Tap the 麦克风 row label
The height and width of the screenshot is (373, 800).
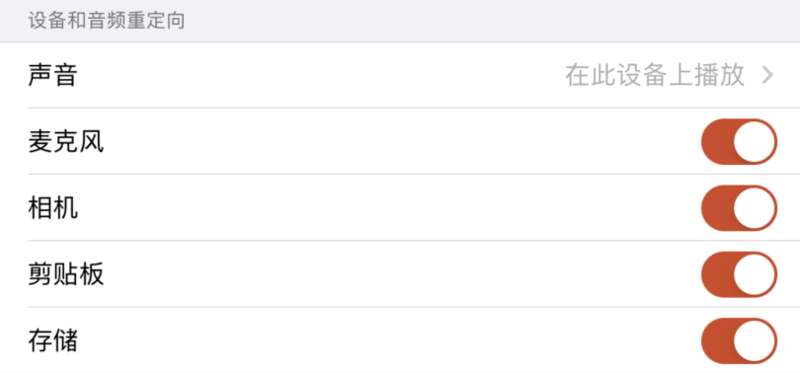click(x=66, y=142)
